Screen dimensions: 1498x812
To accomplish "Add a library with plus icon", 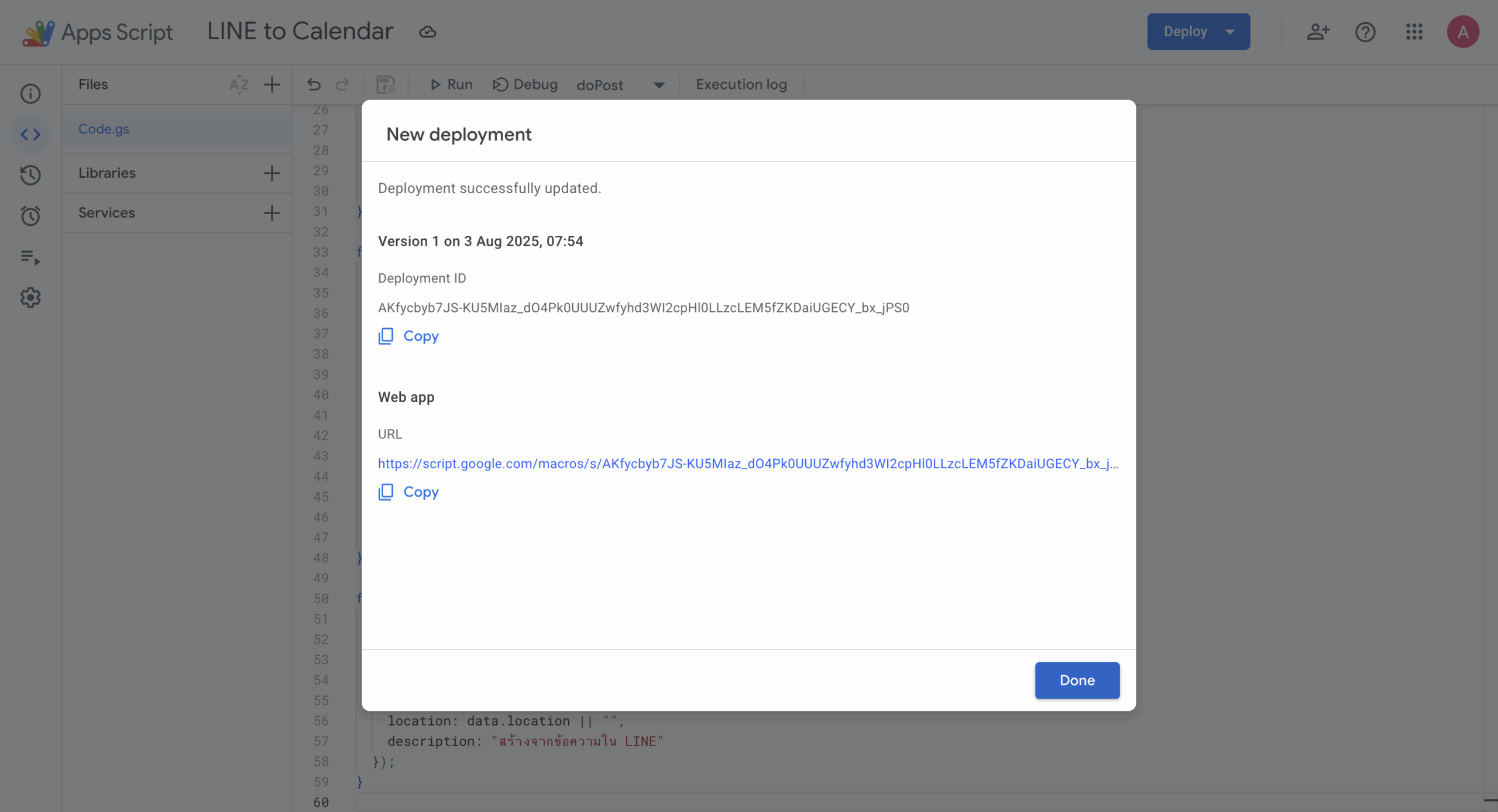I will 272,173.
